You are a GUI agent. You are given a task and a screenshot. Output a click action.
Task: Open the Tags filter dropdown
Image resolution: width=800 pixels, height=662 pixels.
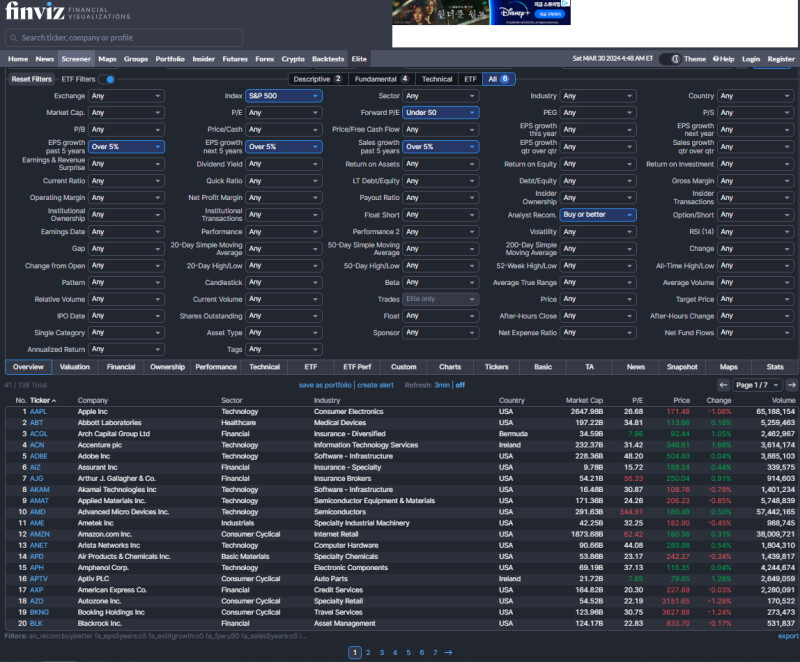(284, 349)
